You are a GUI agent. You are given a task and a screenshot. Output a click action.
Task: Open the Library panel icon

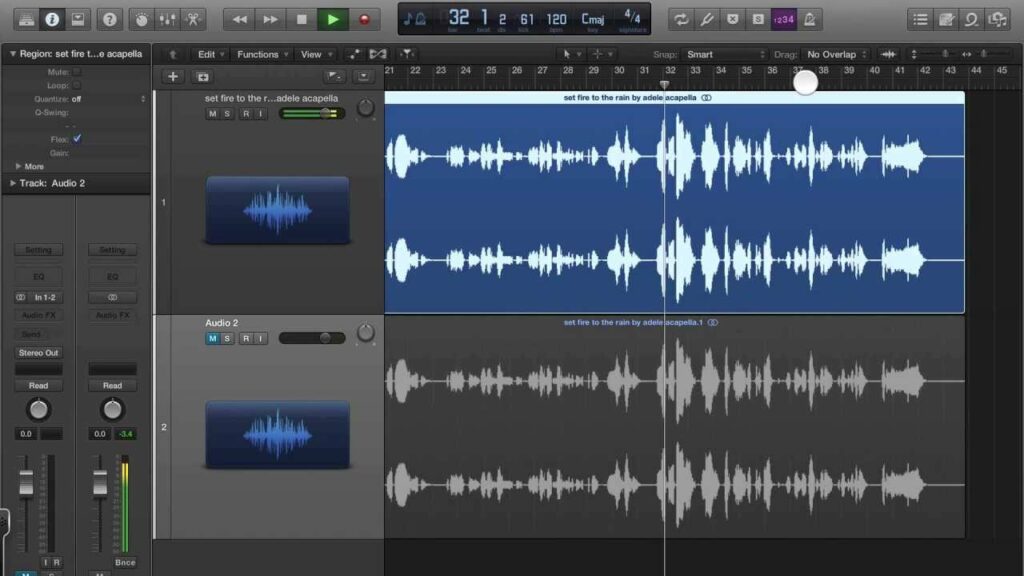26,20
